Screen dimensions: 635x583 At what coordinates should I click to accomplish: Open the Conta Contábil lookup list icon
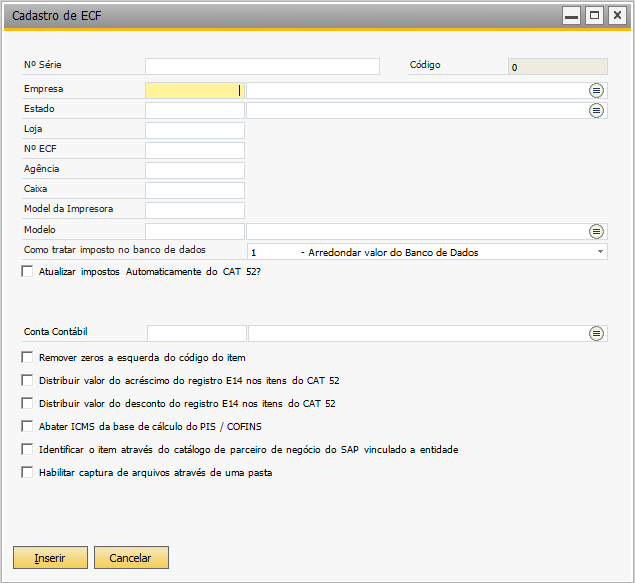(x=596, y=334)
